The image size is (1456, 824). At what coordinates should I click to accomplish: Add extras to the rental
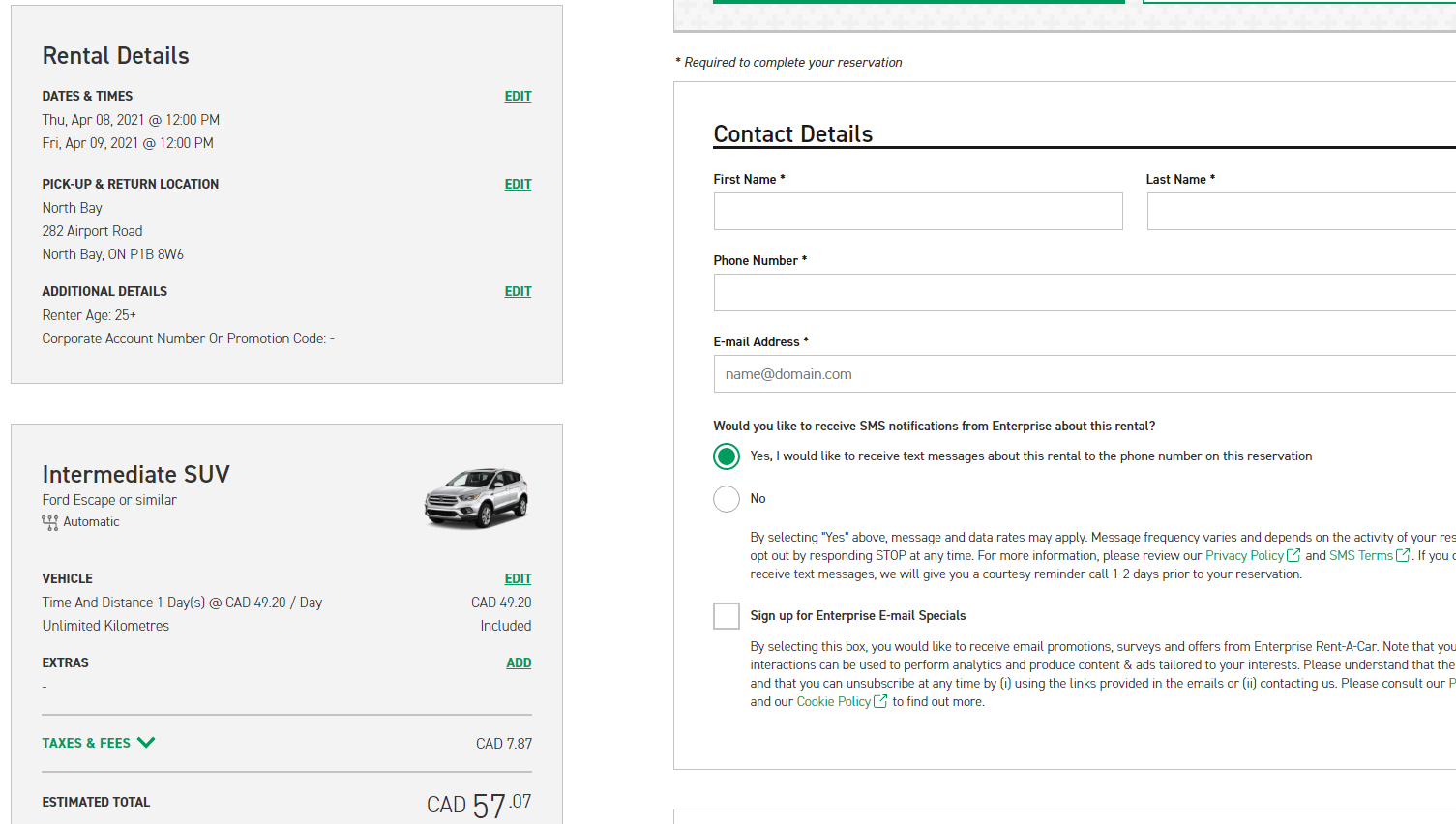(x=519, y=662)
